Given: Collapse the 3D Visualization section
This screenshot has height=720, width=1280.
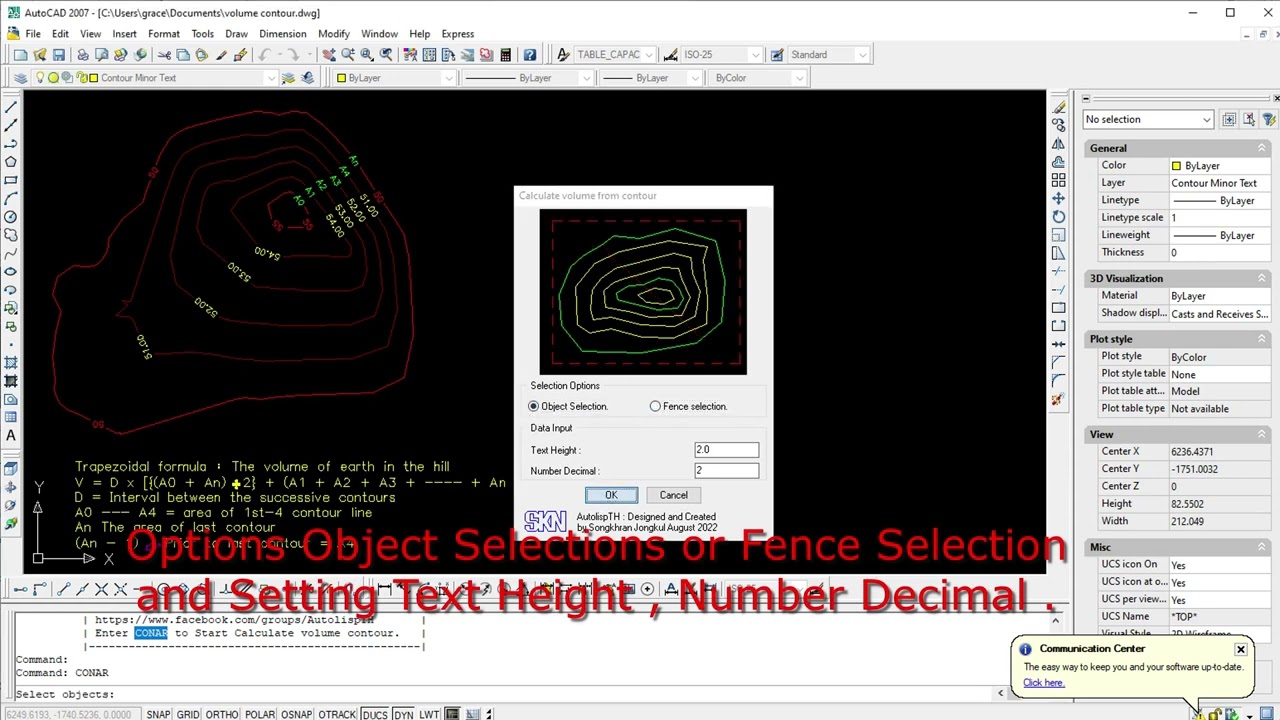Looking at the screenshot, I should [1262, 278].
